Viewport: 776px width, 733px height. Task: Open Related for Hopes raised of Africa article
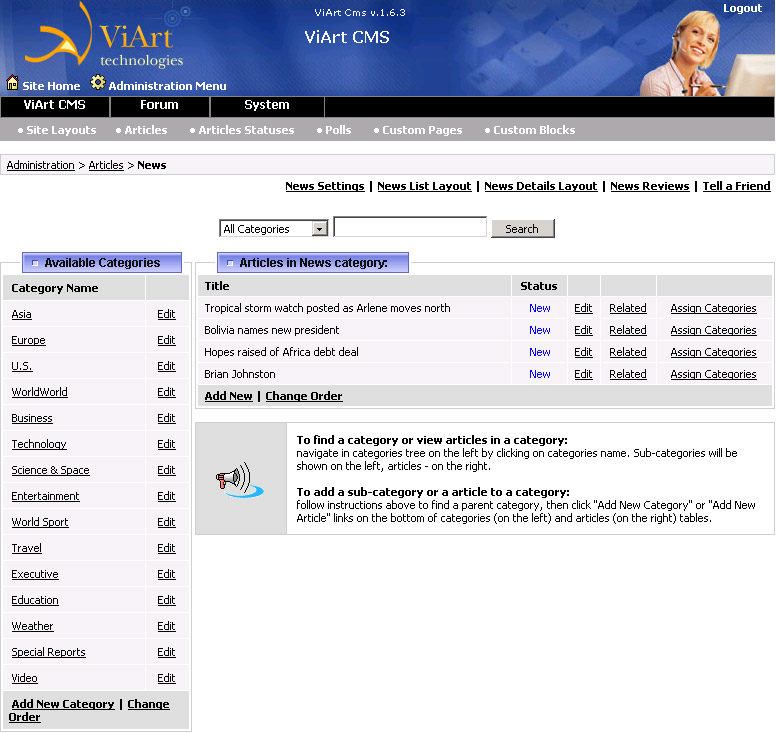[x=628, y=352]
